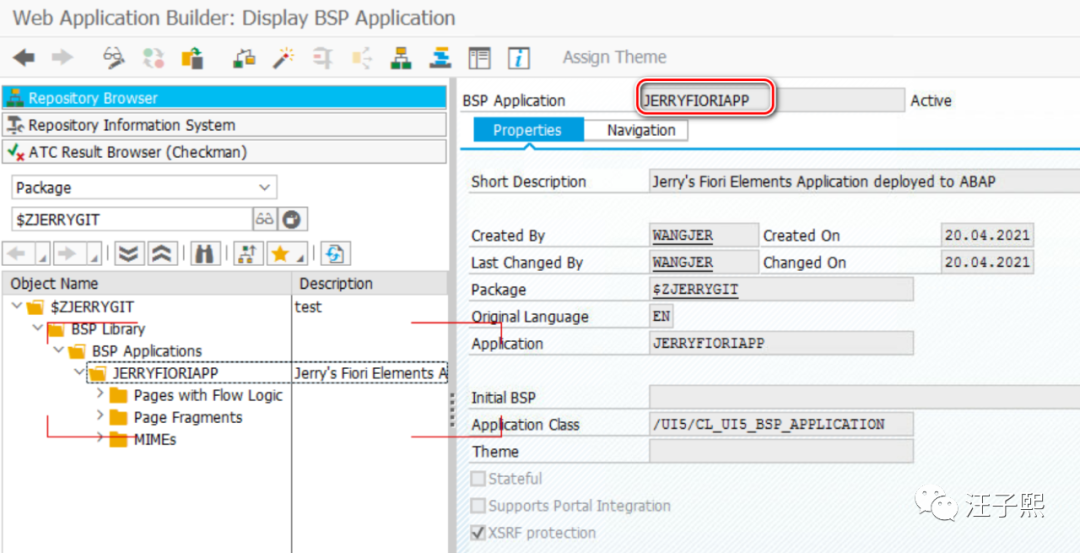The image size is (1080, 553).
Task: Open Repository Information System
Action: pyautogui.click(x=225, y=125)
